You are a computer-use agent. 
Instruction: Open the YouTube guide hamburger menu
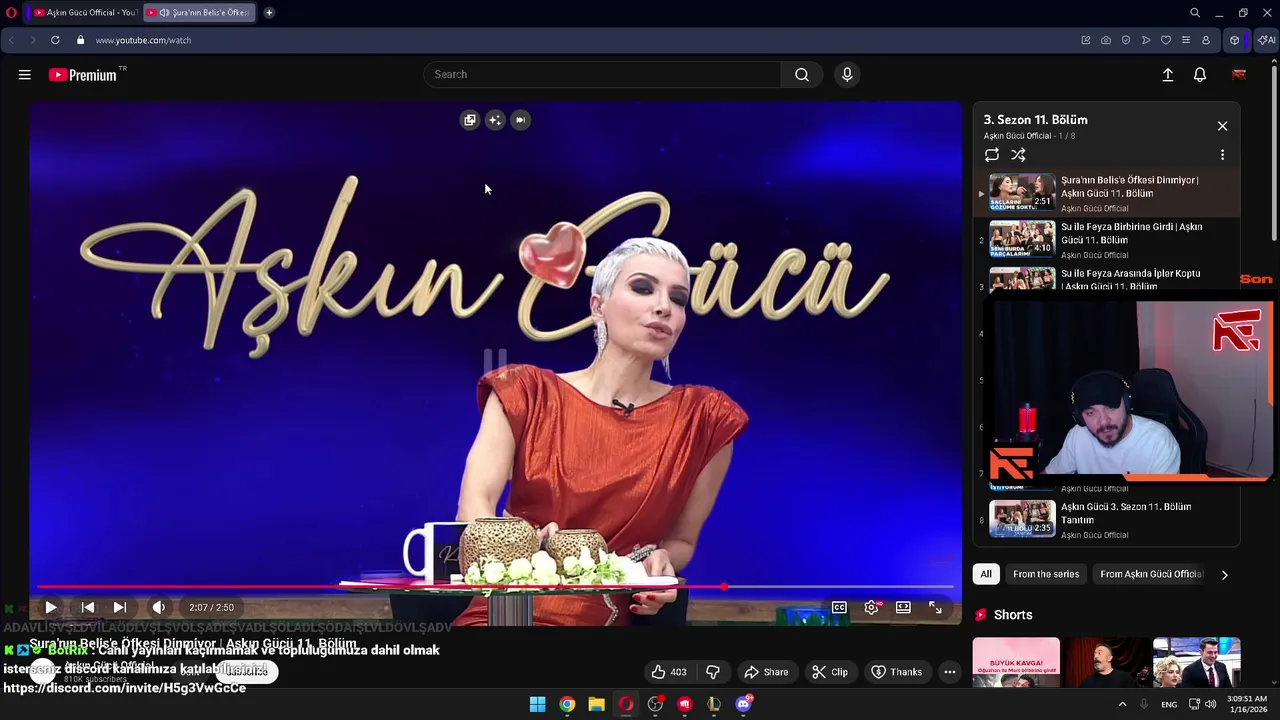click(x=25, y=75)
